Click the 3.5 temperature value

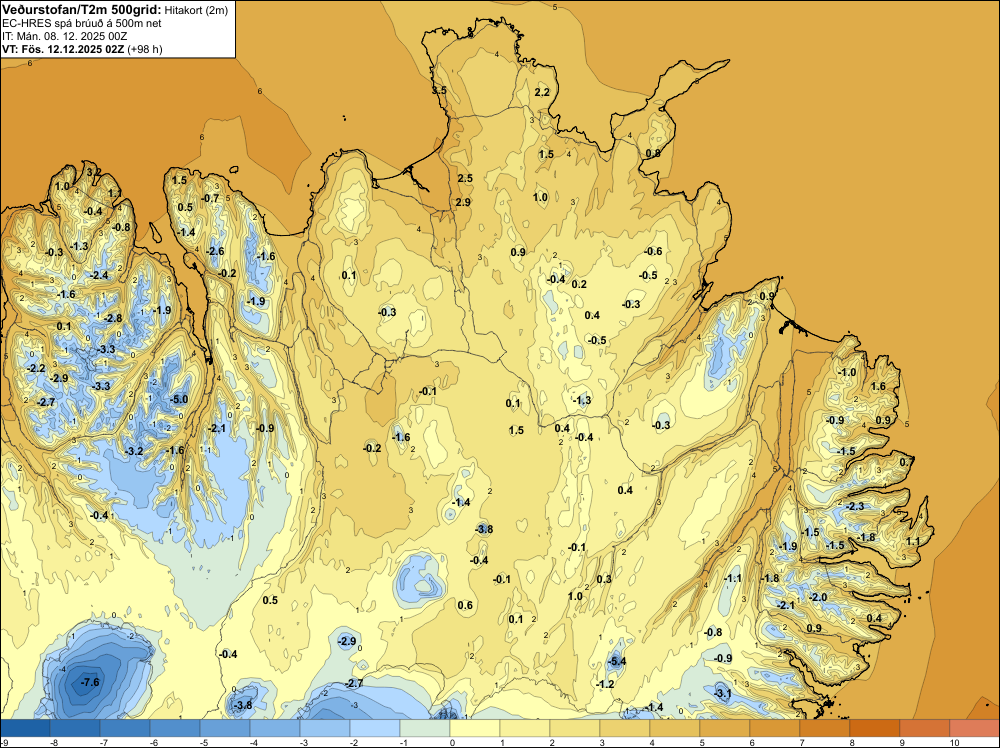[x=439, y=91]
